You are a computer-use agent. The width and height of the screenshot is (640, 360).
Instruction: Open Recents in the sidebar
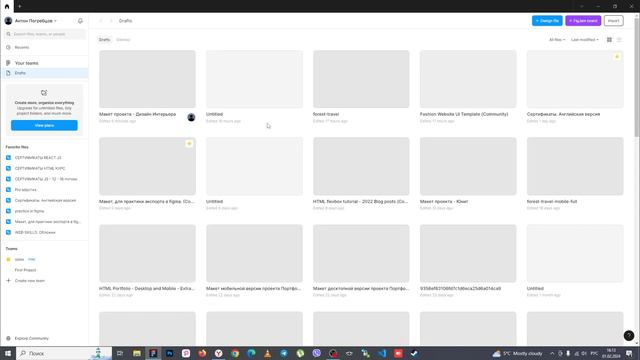(x=45, y=47)
